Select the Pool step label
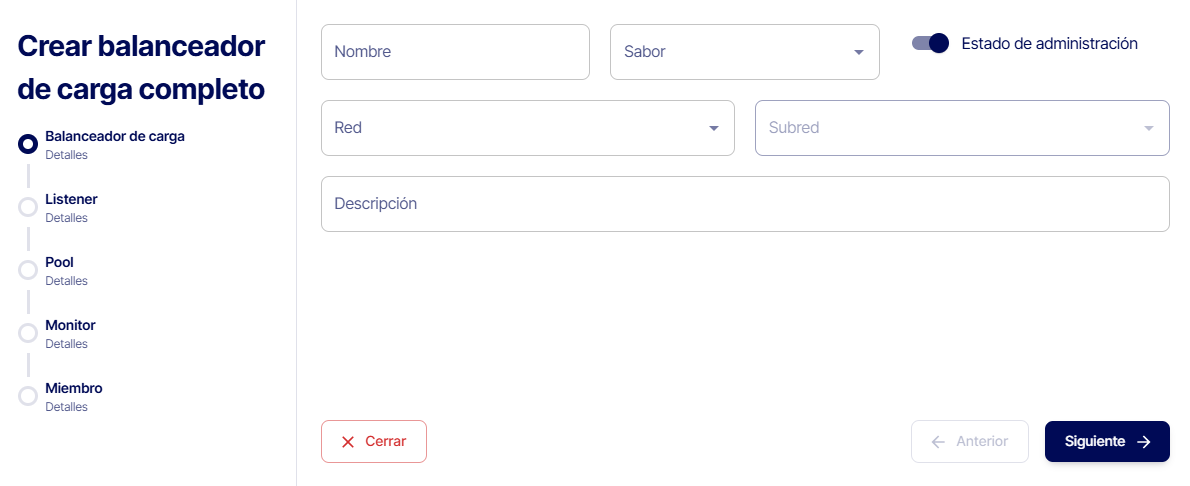This screenshot has width=1190, height=486. pyautogui.click(x=59, y=262)
